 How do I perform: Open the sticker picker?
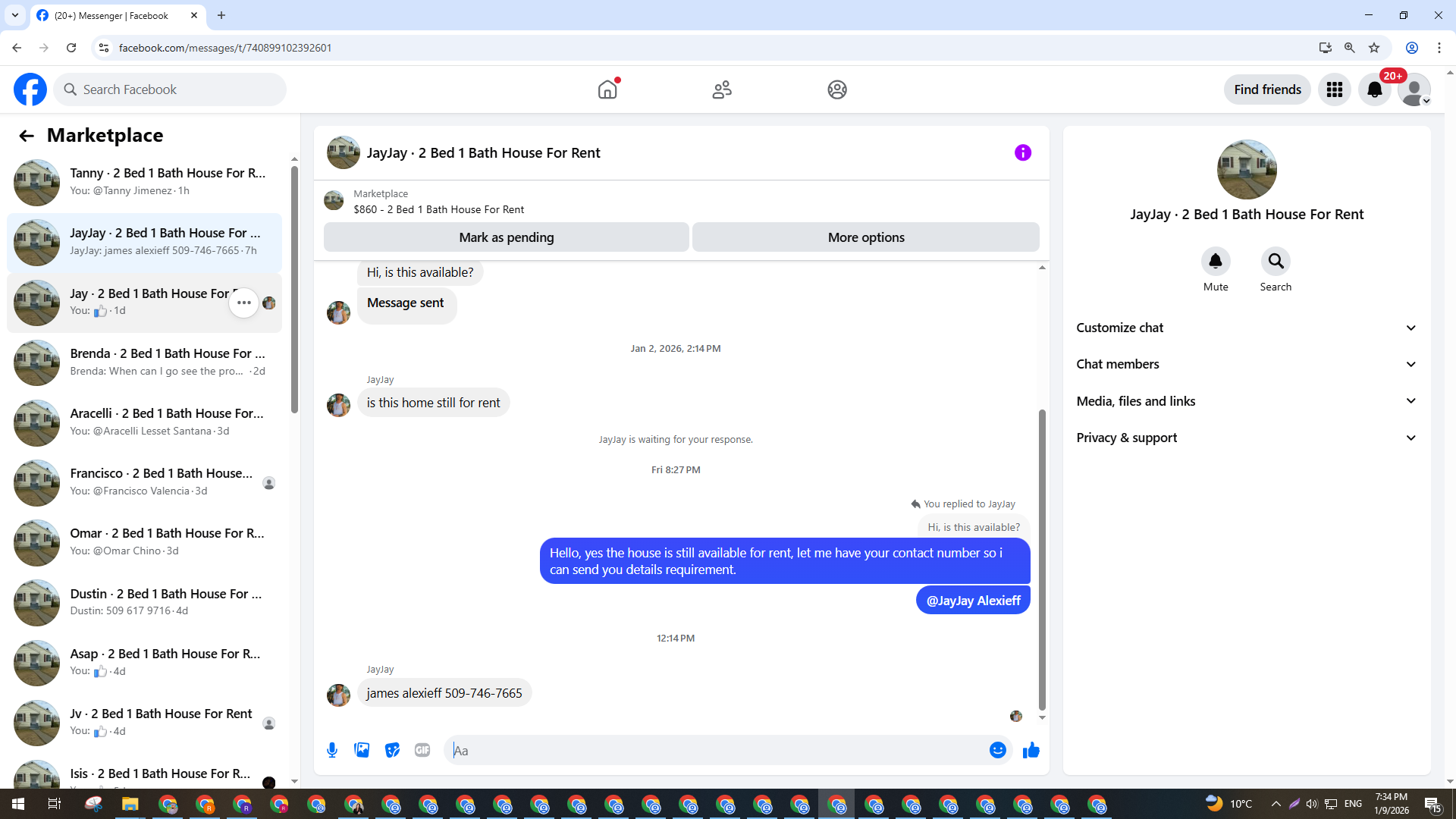pyautogui.click(x=392, y=750)
